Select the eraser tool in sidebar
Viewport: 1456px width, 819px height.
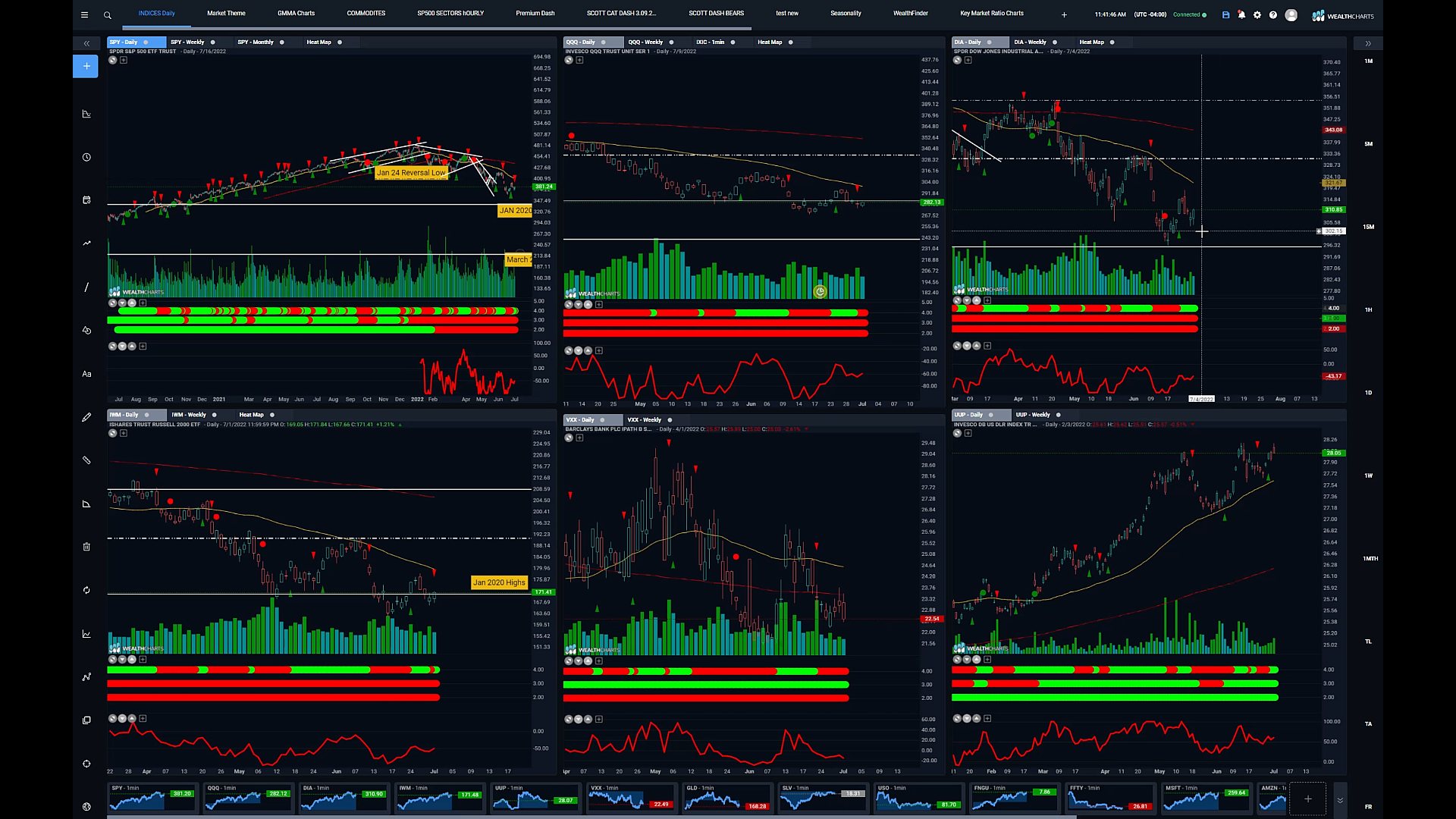point(86,504)
